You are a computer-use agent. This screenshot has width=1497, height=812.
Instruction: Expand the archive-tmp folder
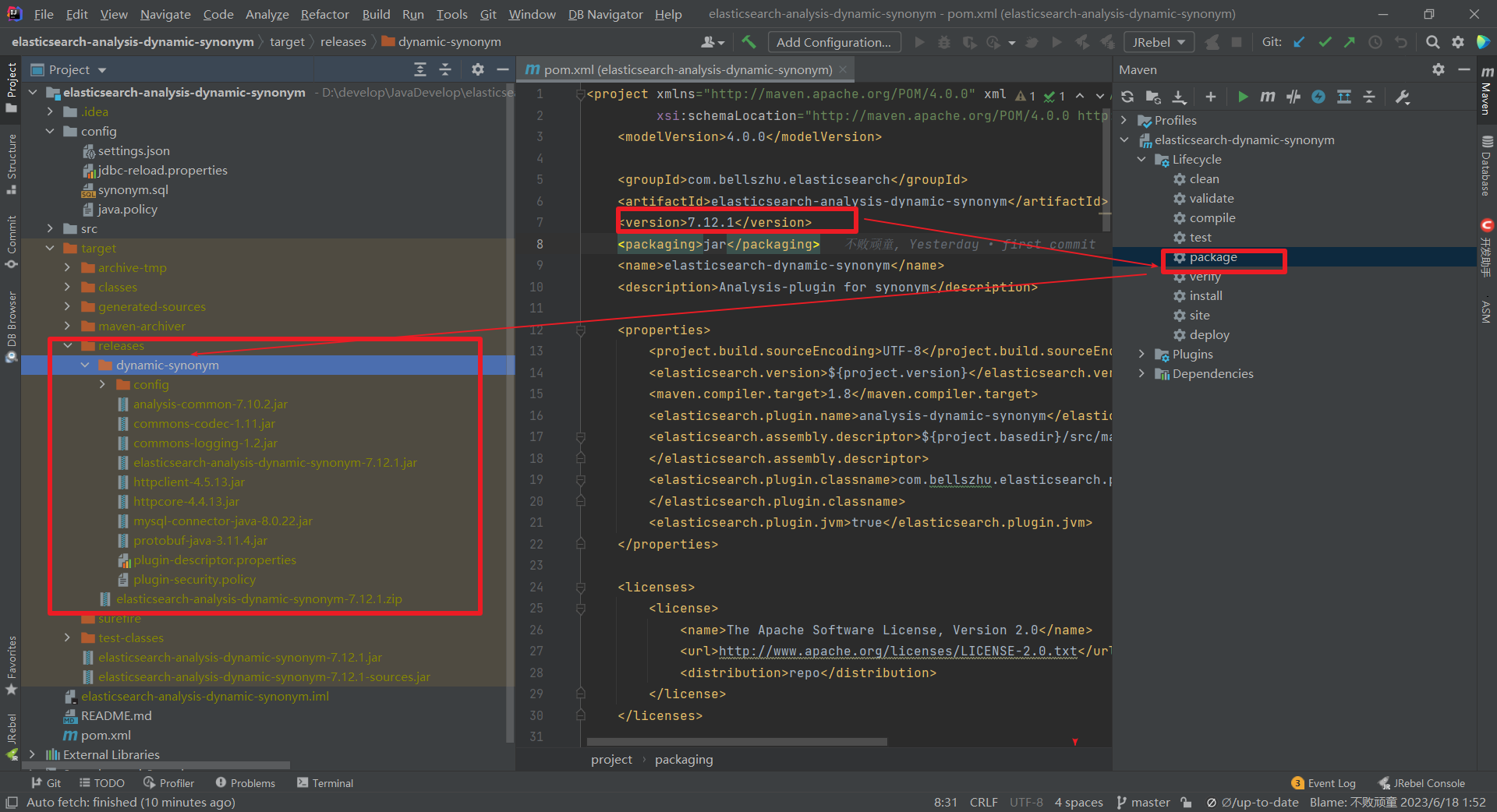(67, 267)
